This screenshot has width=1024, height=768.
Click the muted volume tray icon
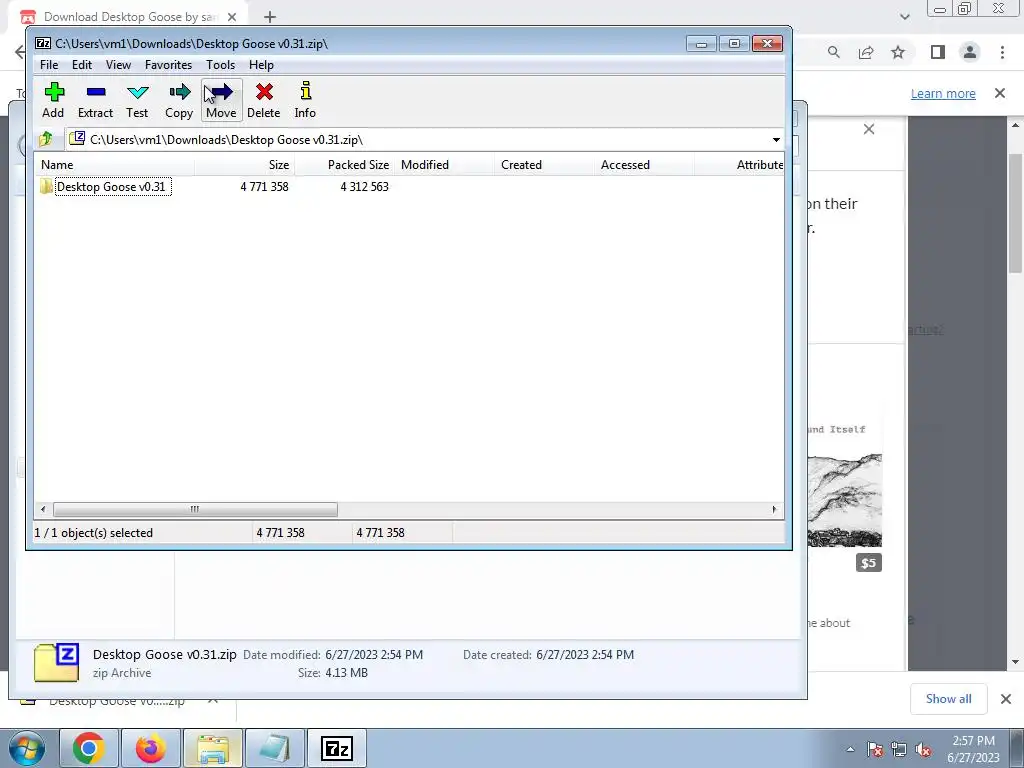[923, 749]
